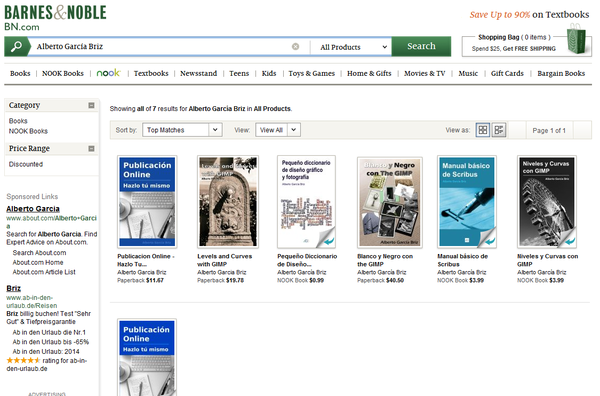Image resolution: width=600 pixels, height=396 pixels.
Task: Open the Movies & TV menu
Action: [x=425, y=73]
